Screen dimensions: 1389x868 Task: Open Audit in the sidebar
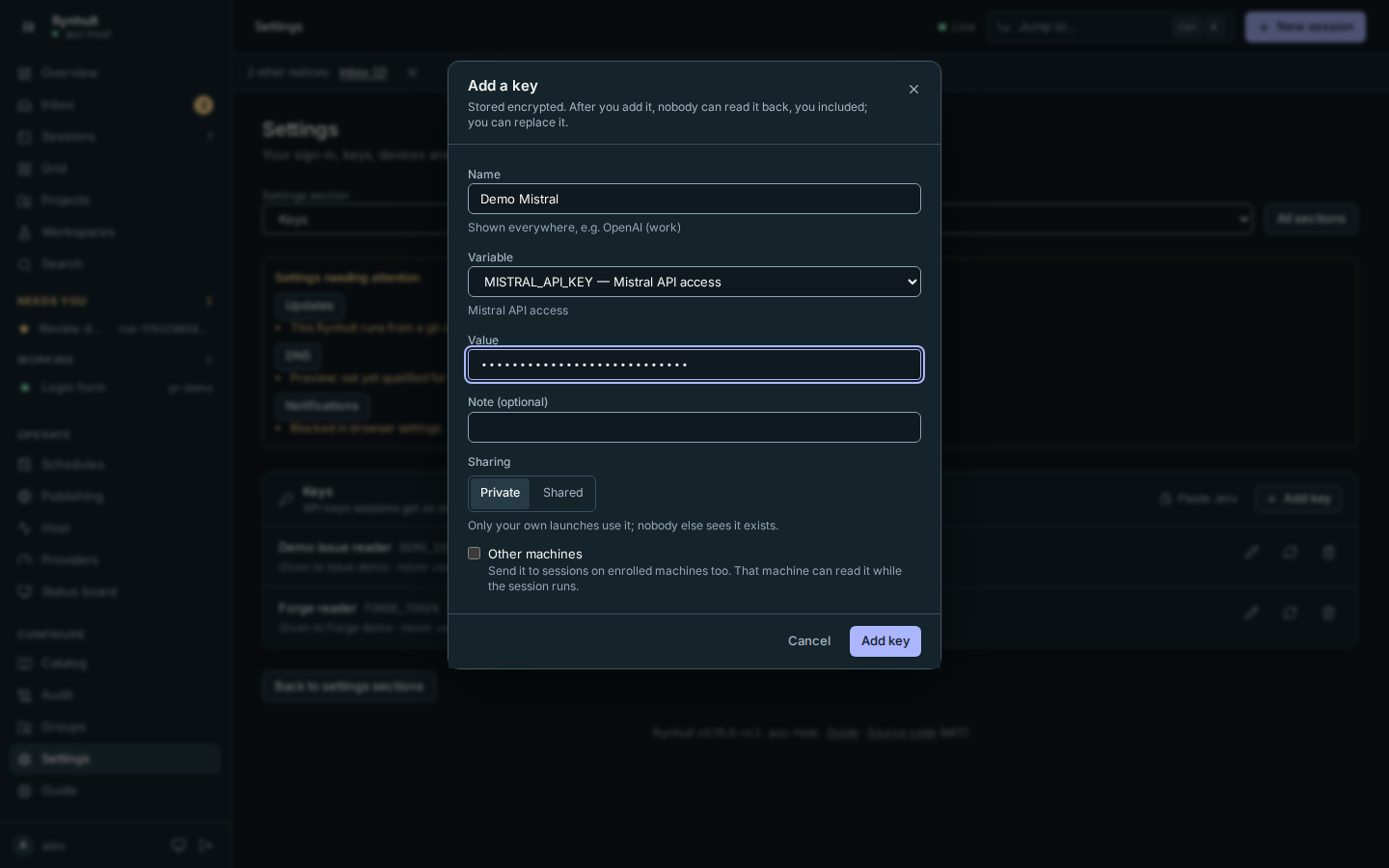pos(116,695)
